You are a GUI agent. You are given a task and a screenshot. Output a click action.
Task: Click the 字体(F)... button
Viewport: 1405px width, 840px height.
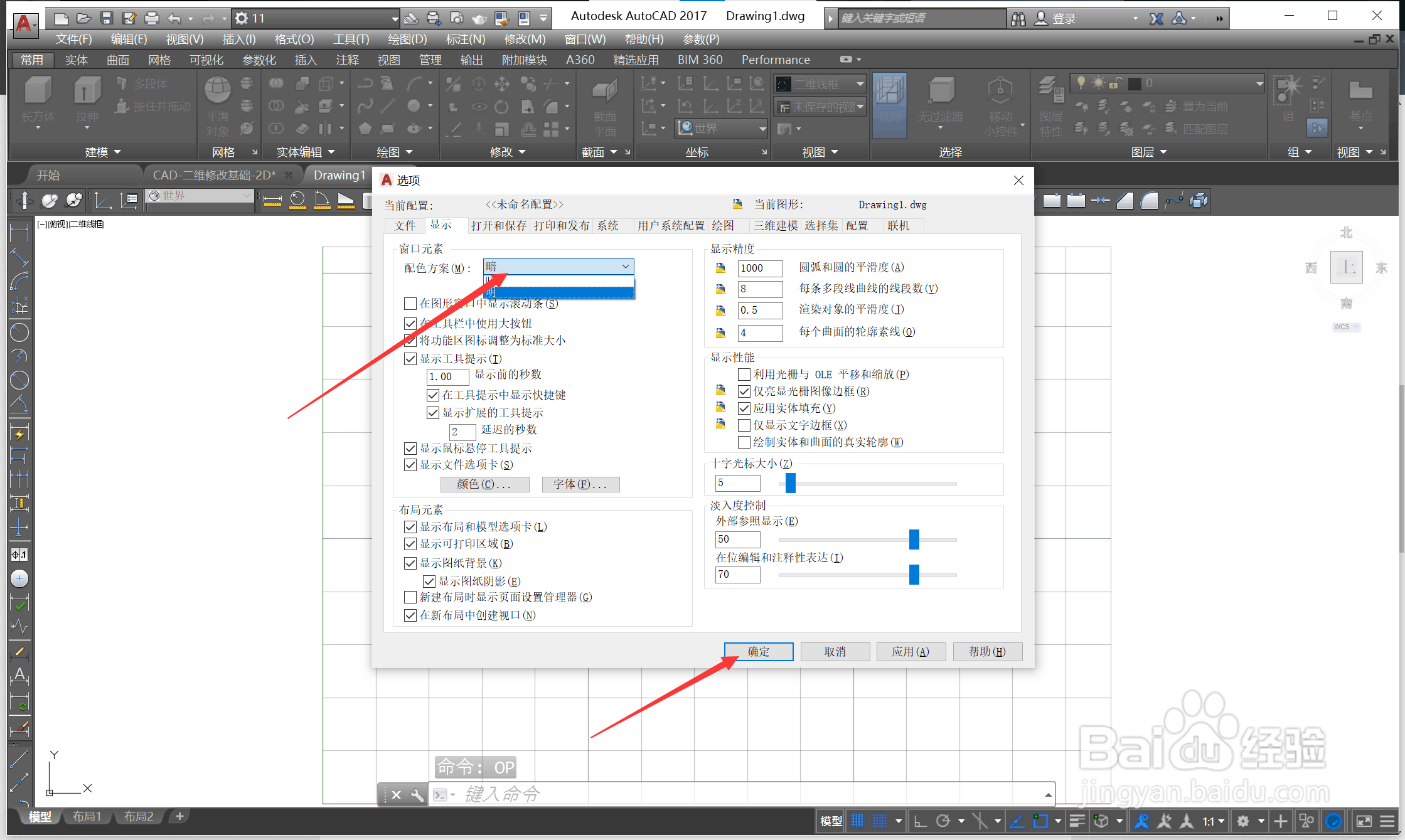580,484
